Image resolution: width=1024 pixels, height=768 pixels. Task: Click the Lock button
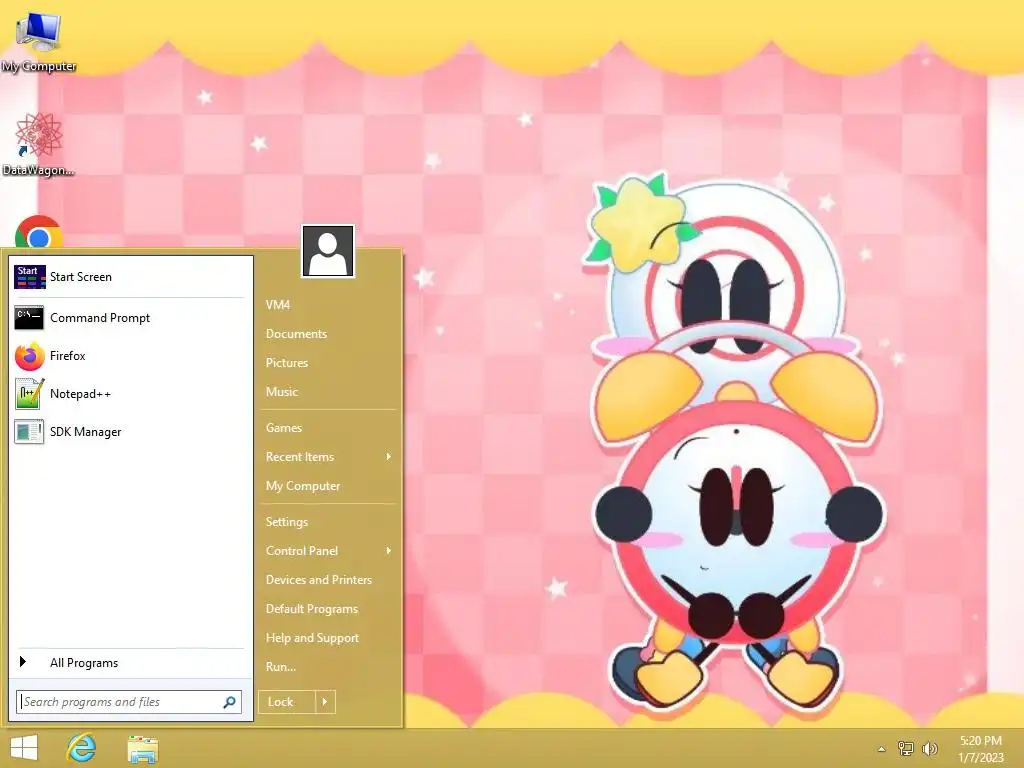pos(287,702)
